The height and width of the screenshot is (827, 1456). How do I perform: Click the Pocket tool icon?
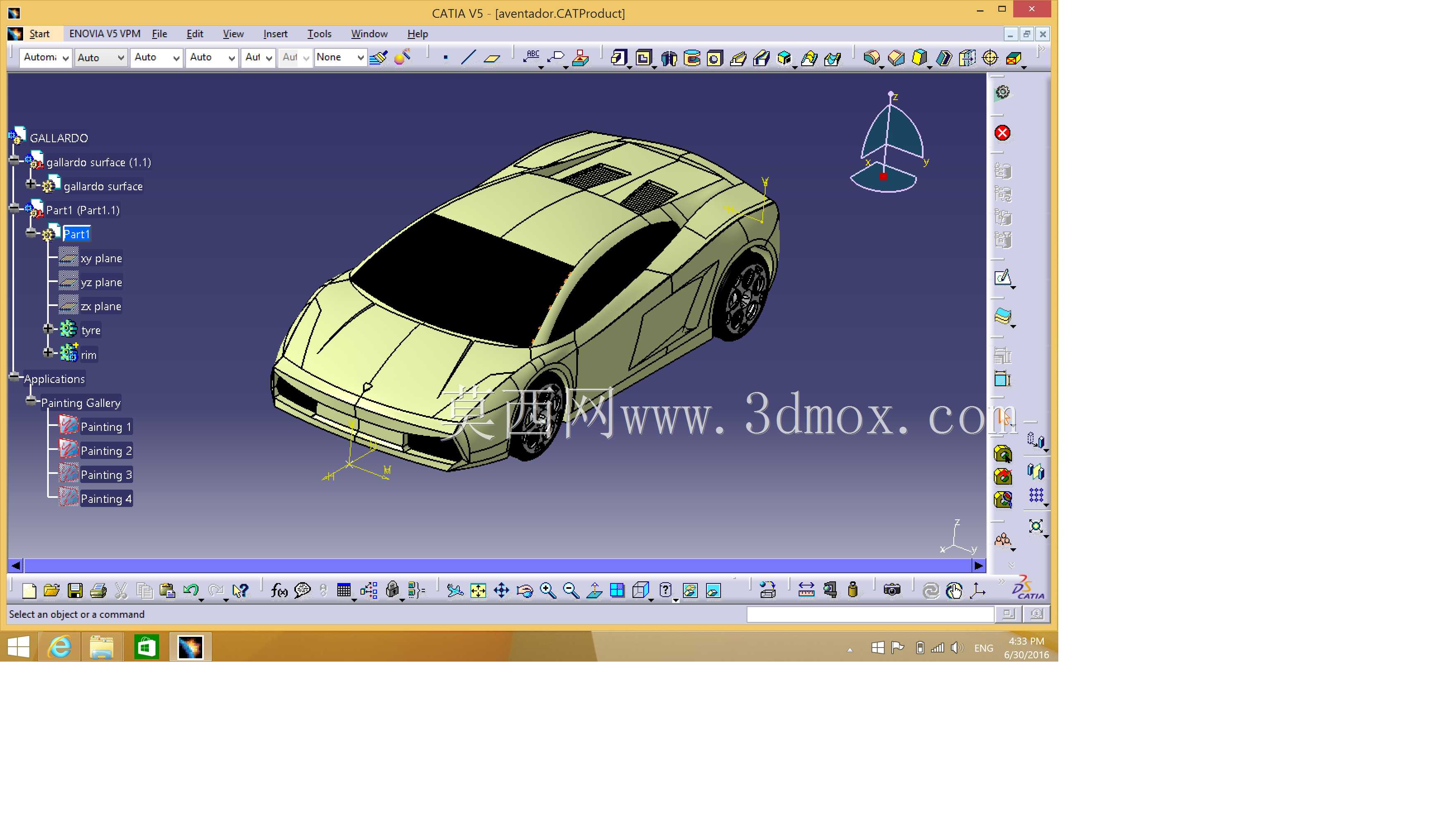coord(643,57)
